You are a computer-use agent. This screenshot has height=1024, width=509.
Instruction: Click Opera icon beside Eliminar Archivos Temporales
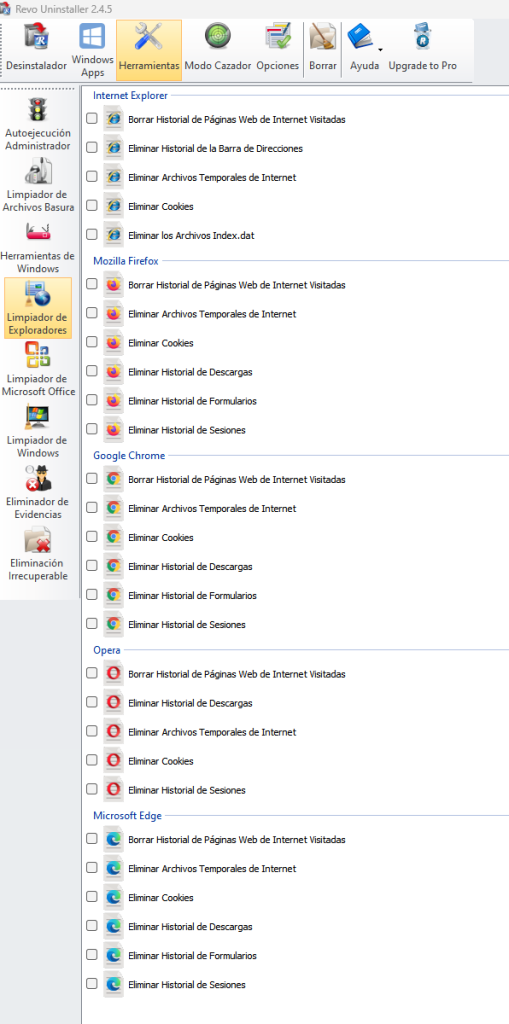coord(113,731)
